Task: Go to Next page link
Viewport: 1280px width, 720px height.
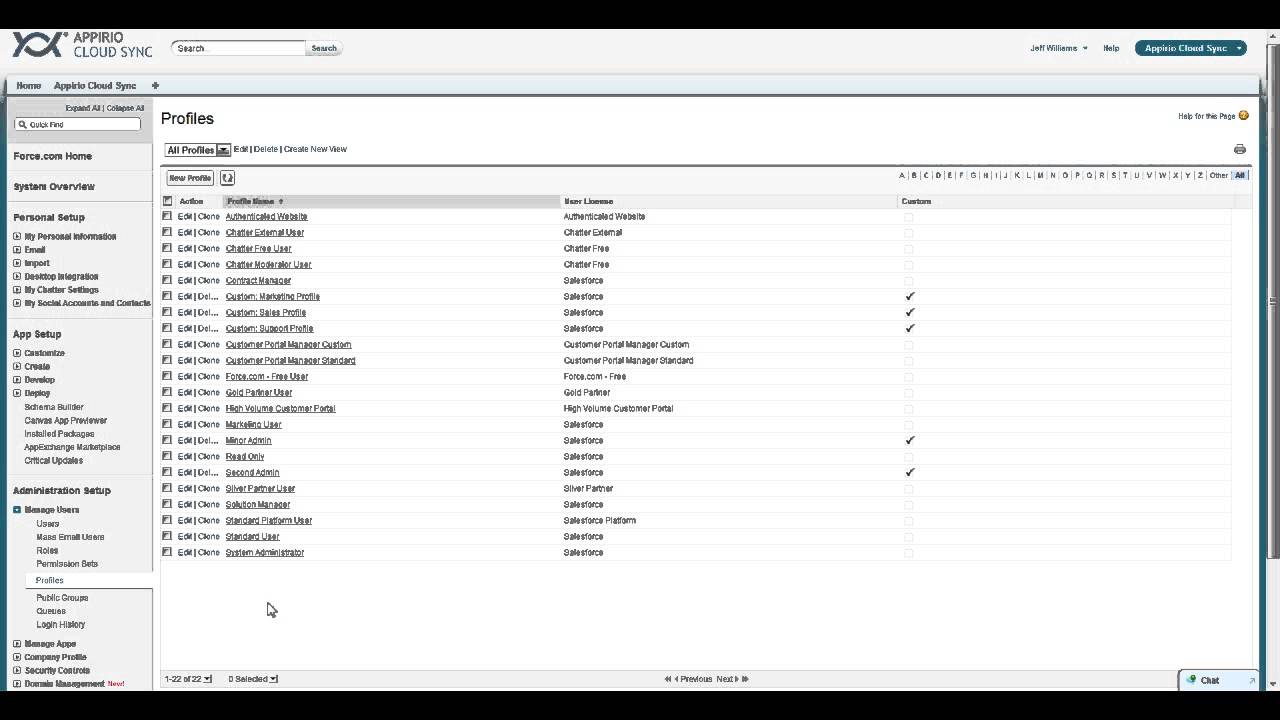Action: (726, 679)
